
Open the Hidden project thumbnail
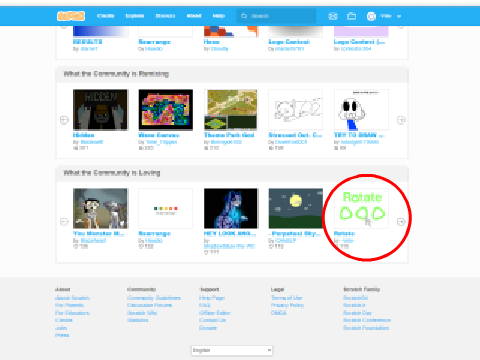pos(100,110)
